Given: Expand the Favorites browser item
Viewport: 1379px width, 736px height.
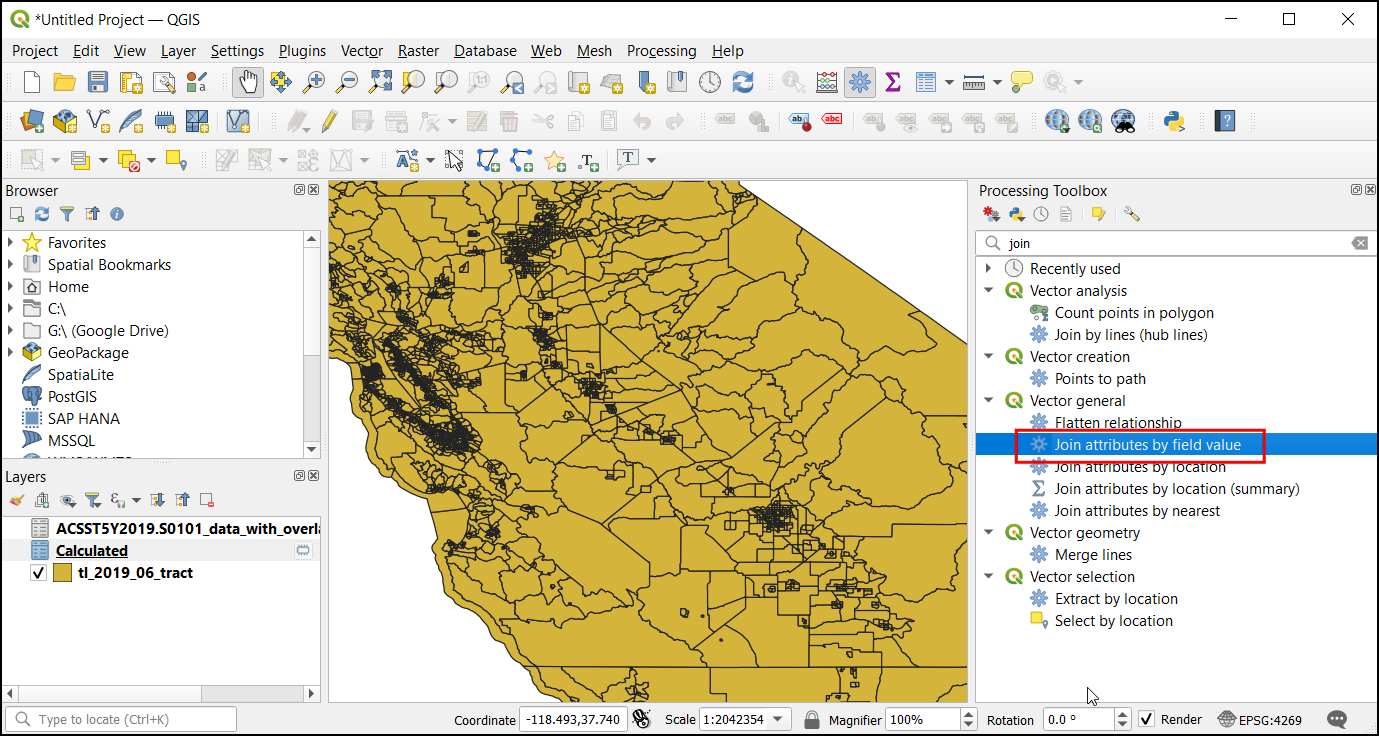Looking at the screenshot, I should pos(11,242).
